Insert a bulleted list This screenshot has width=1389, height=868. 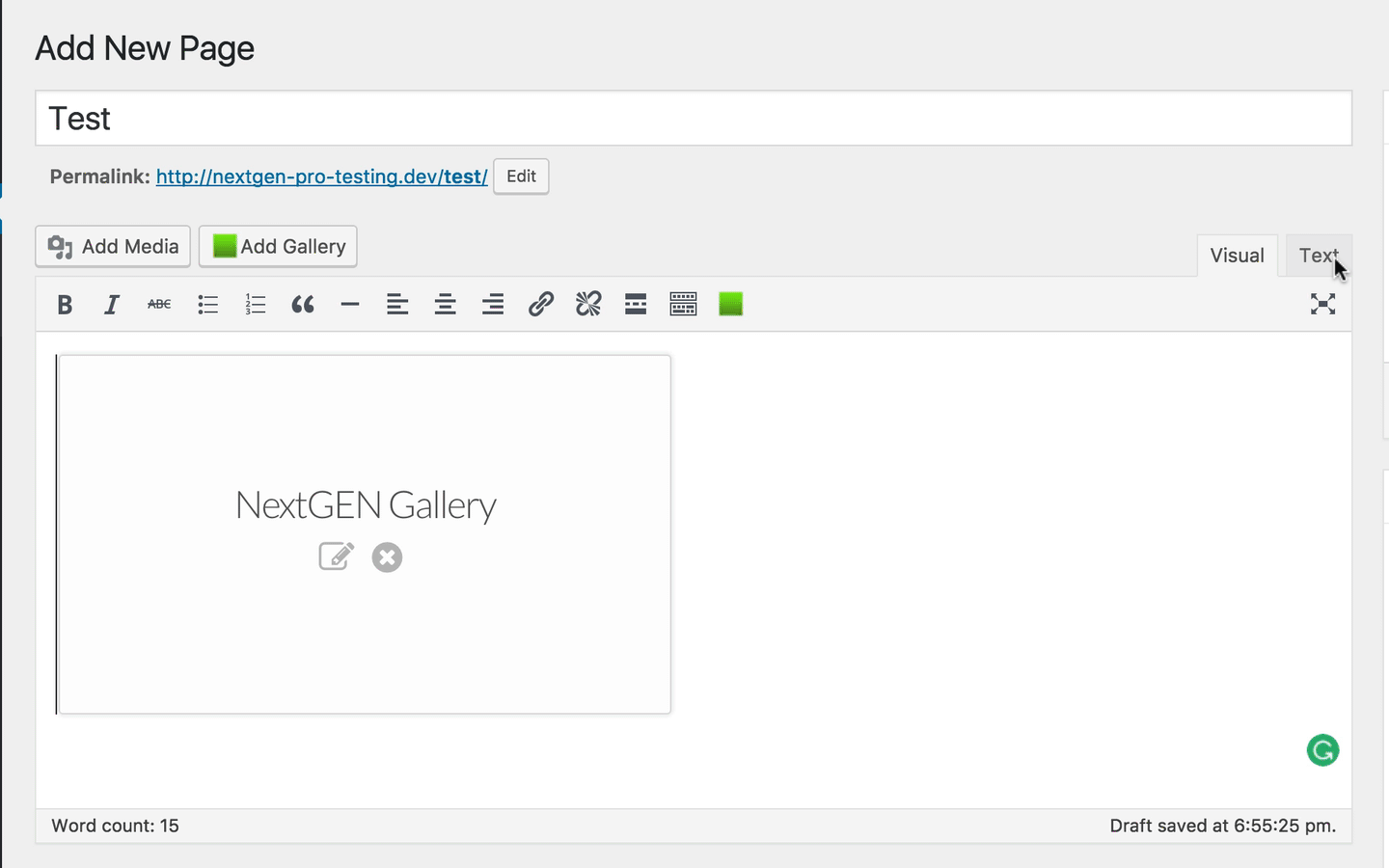207,305
